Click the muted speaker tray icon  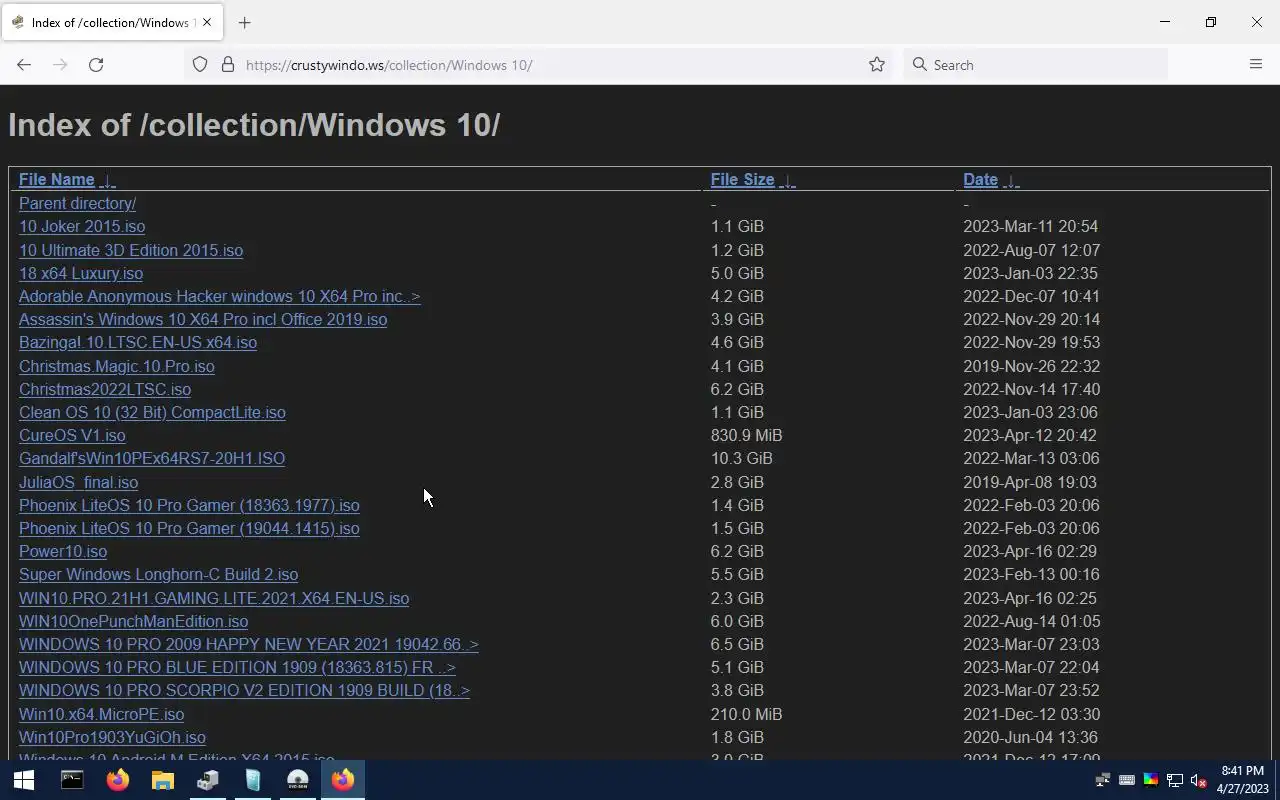[x=1199, y=780]
